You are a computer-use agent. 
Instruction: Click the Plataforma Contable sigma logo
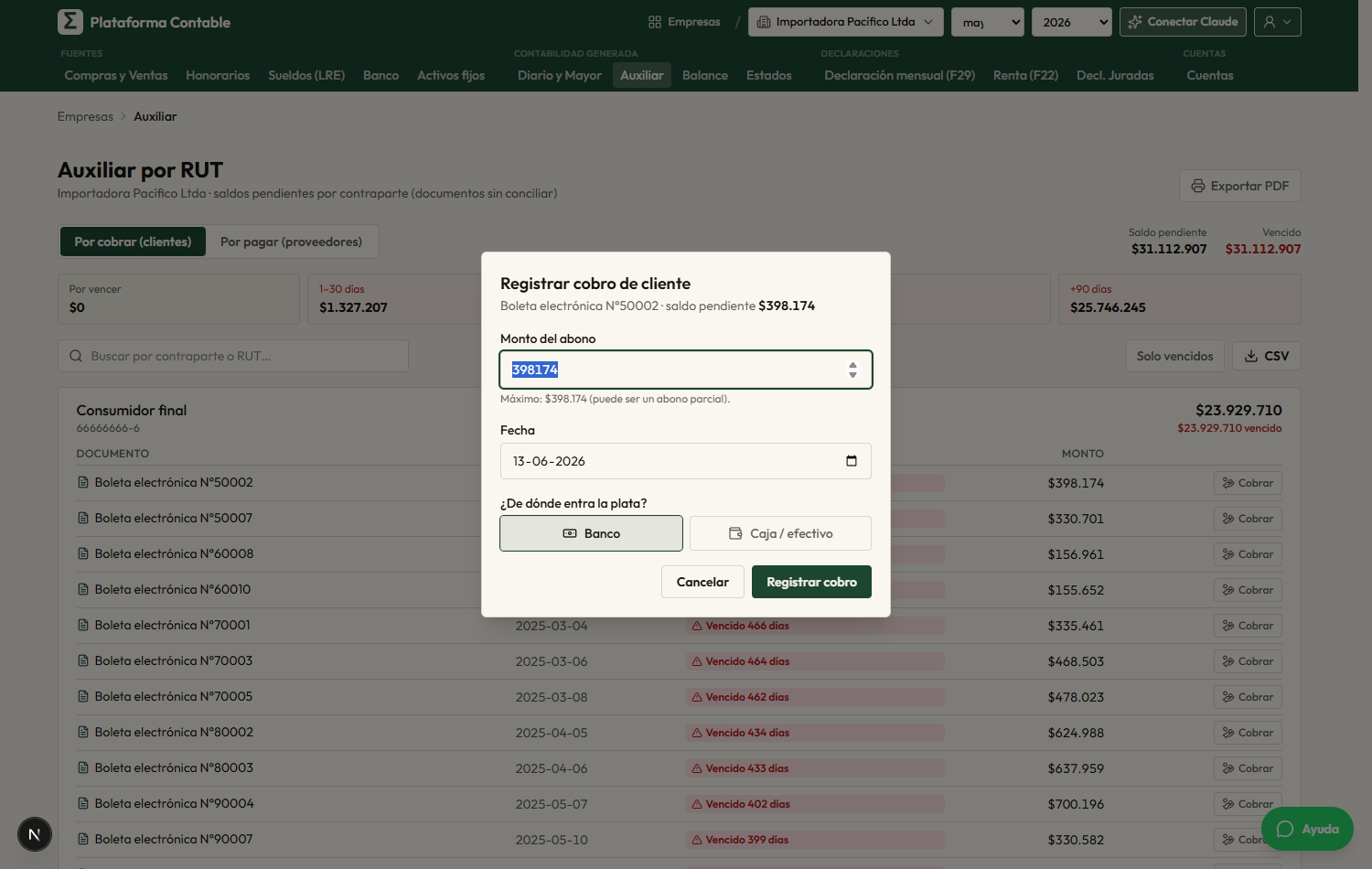(70, 22)
